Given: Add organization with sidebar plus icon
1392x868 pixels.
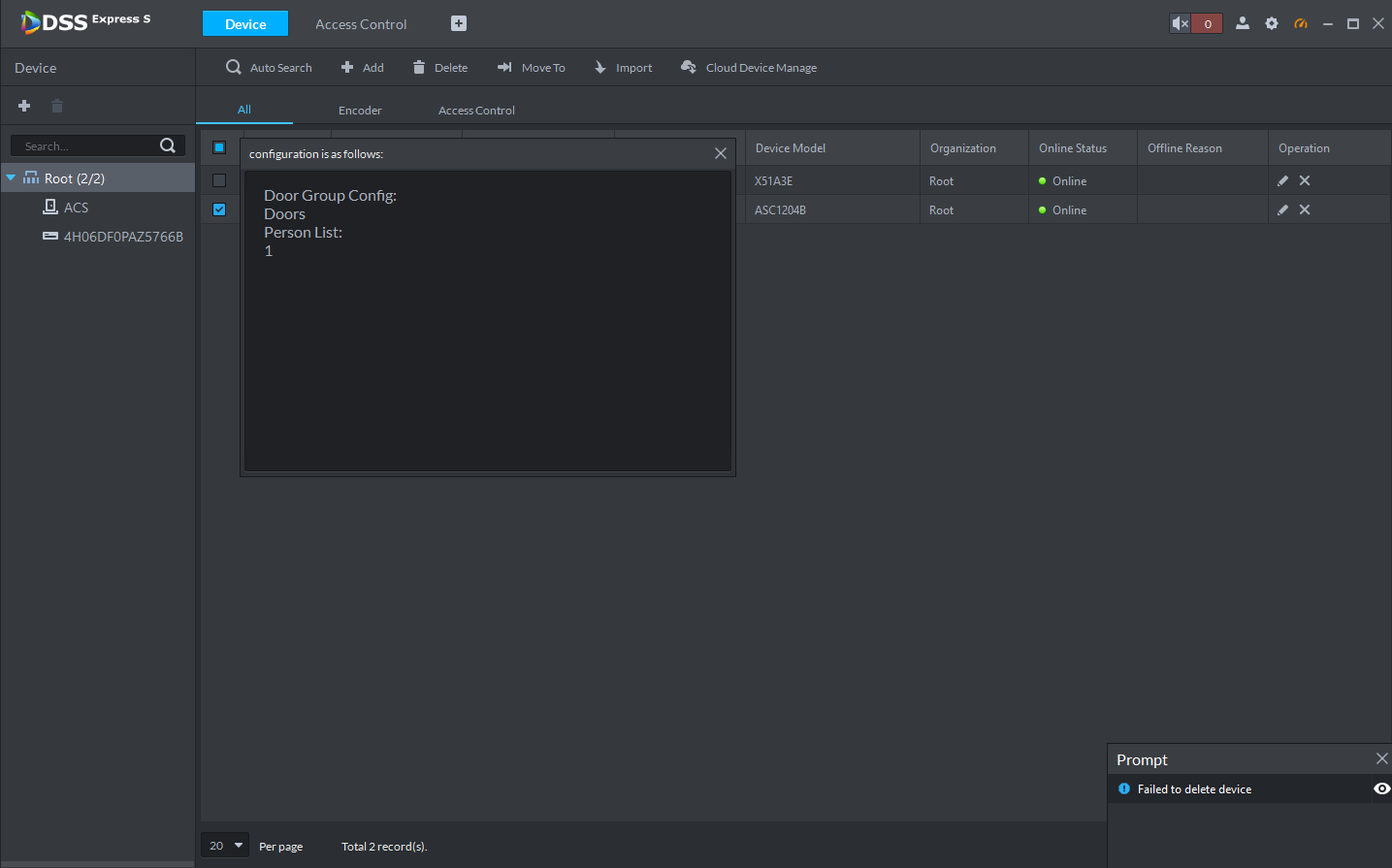Looking at the screenshot, I should (24, 106).
